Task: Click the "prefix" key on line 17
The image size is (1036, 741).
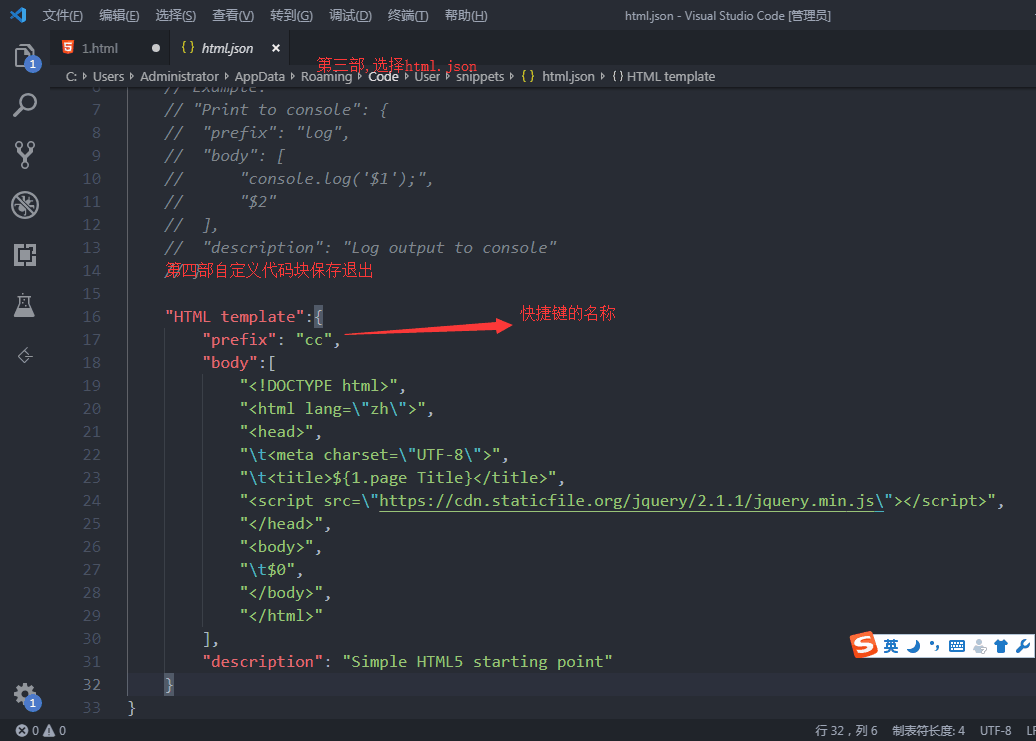Action: (239, 340)
